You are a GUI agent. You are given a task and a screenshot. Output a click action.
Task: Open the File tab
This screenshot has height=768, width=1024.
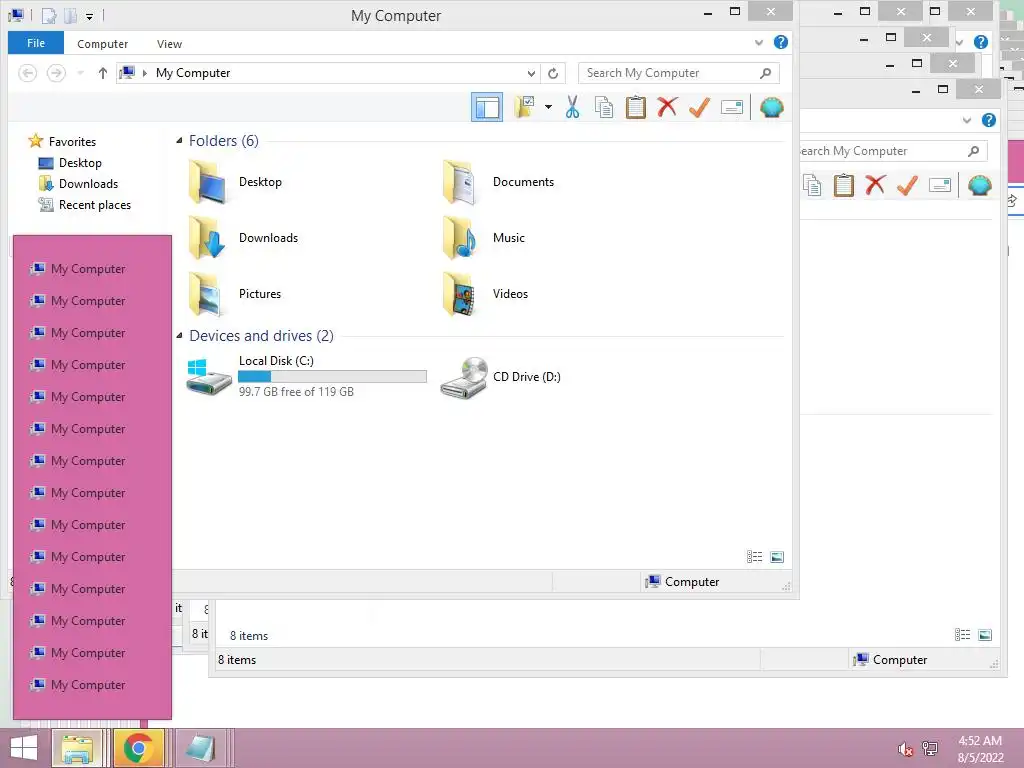pos(36,43)
